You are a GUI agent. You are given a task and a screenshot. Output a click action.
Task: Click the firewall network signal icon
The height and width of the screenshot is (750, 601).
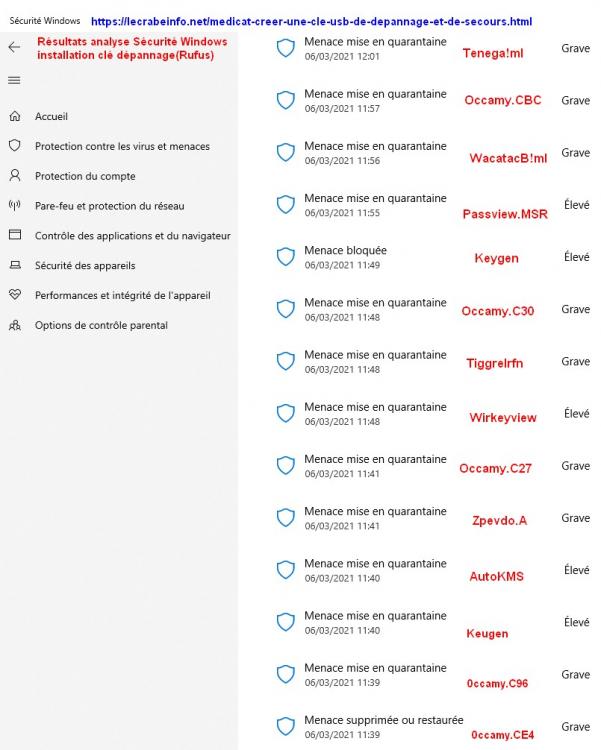pos(14,206)
